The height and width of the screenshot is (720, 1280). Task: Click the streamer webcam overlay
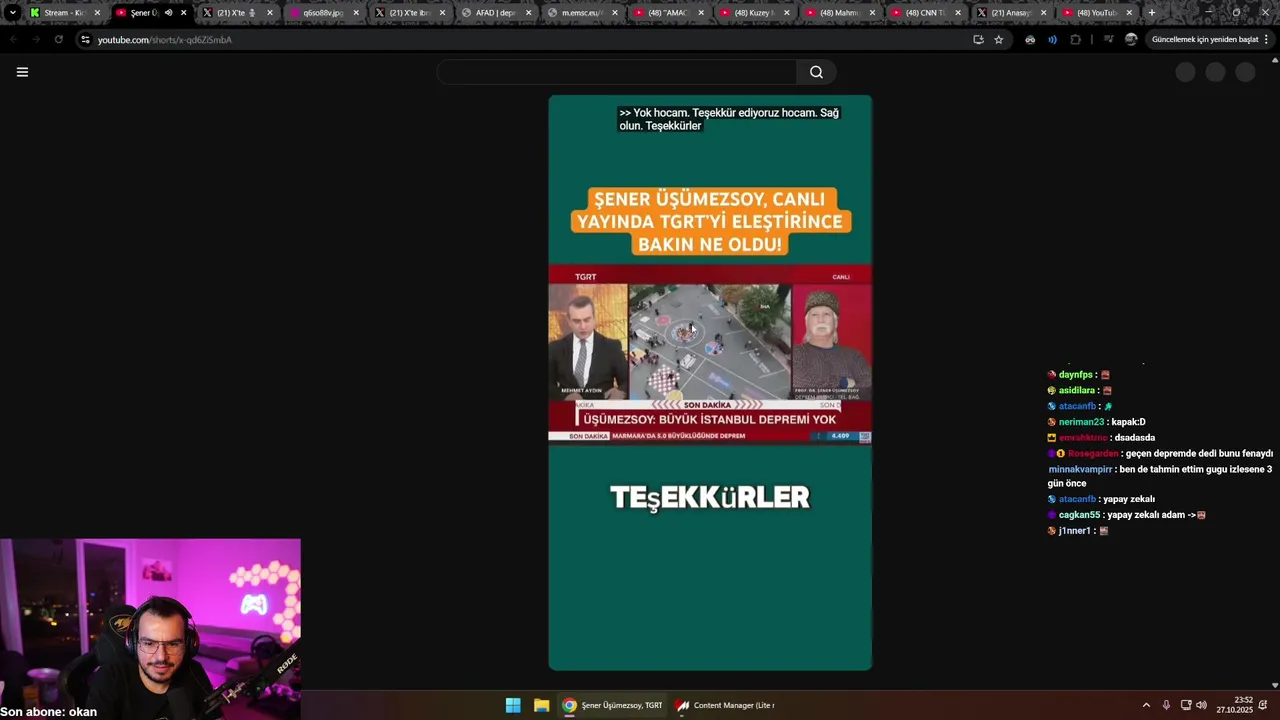coord(150,629)
